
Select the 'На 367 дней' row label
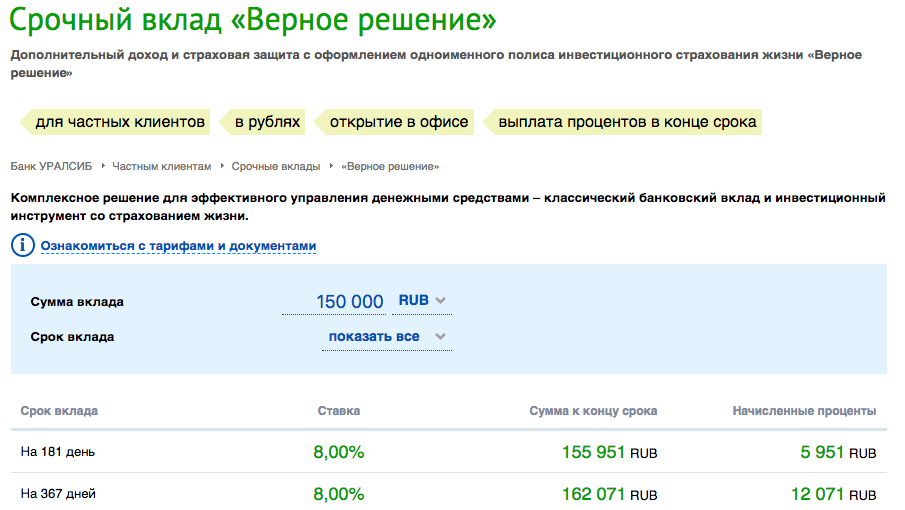(x=58, y=494)
